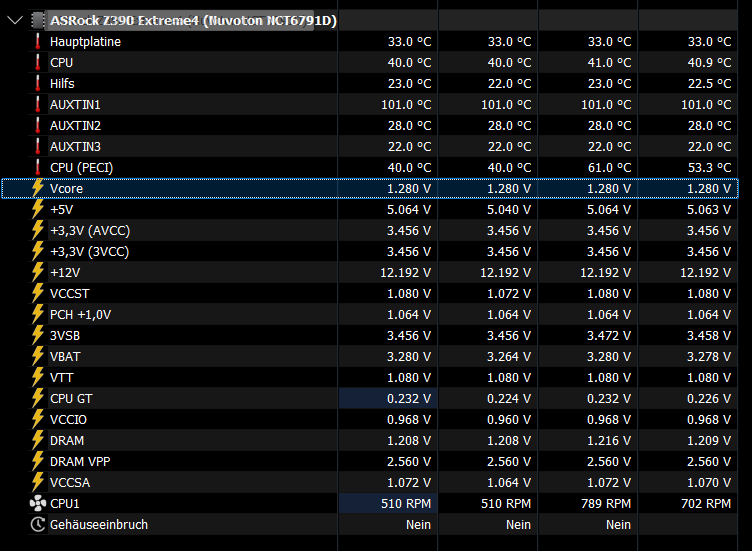The width and height of the screenshot is (752, 551).
Task: Click the lightning bolt icon for VCCSA
Action: (x=38, y=482)
